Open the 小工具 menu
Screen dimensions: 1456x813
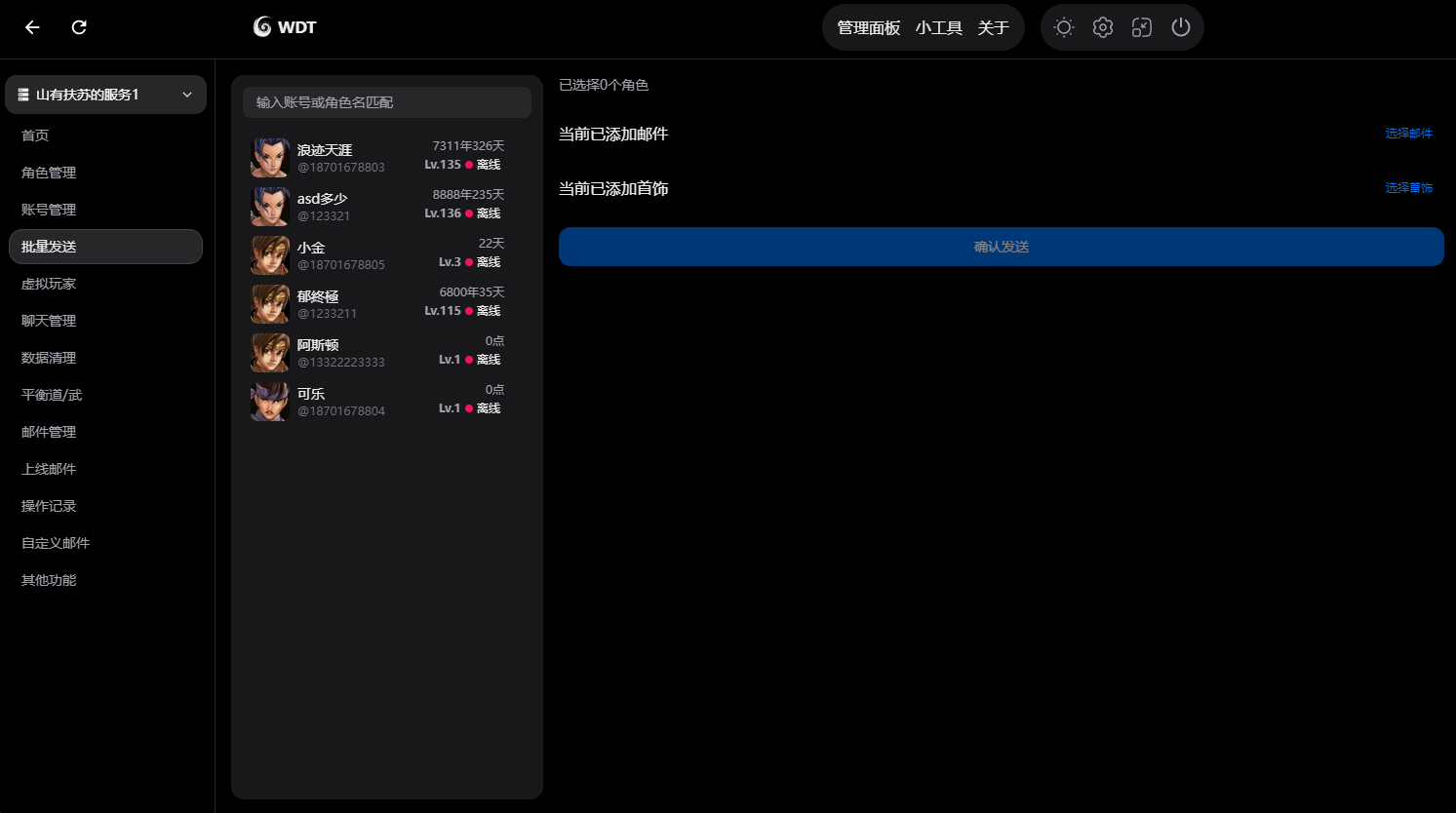click(939, 28)
